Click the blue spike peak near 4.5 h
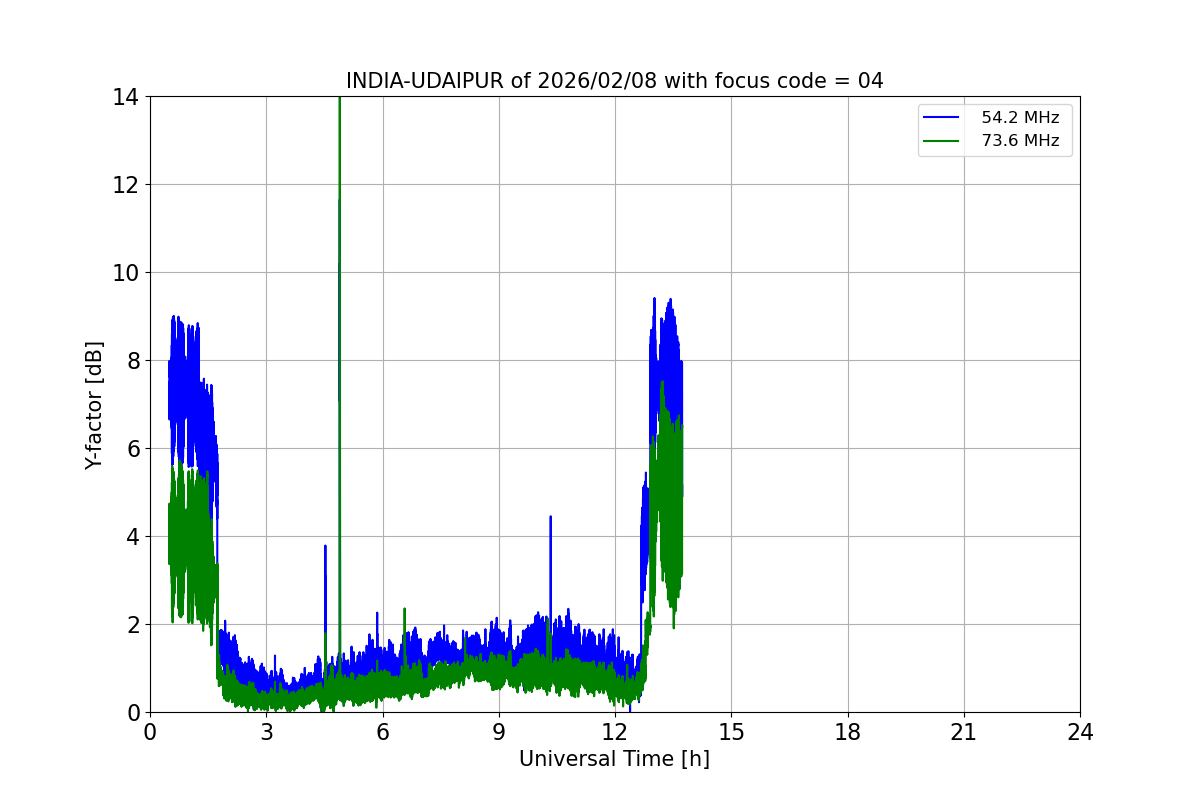The height and width of the screenshot is (800, 1200). [325, 547]
